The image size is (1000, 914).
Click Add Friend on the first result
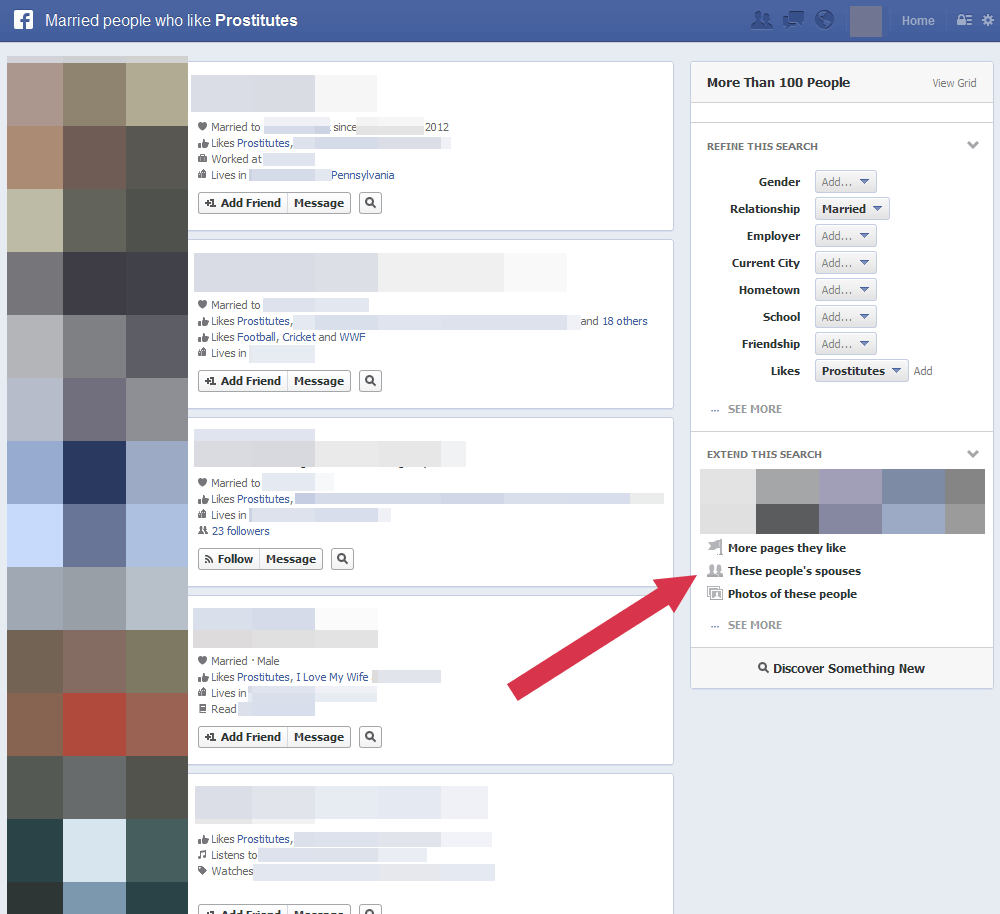coord(243,203)
